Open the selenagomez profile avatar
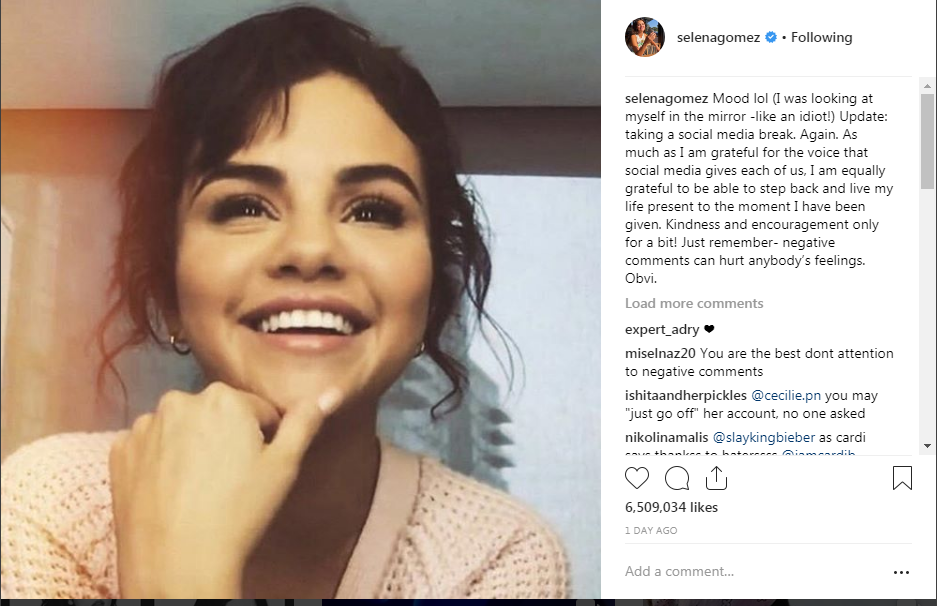The width and height of the screenshot is (937, 606). point(645,37)
